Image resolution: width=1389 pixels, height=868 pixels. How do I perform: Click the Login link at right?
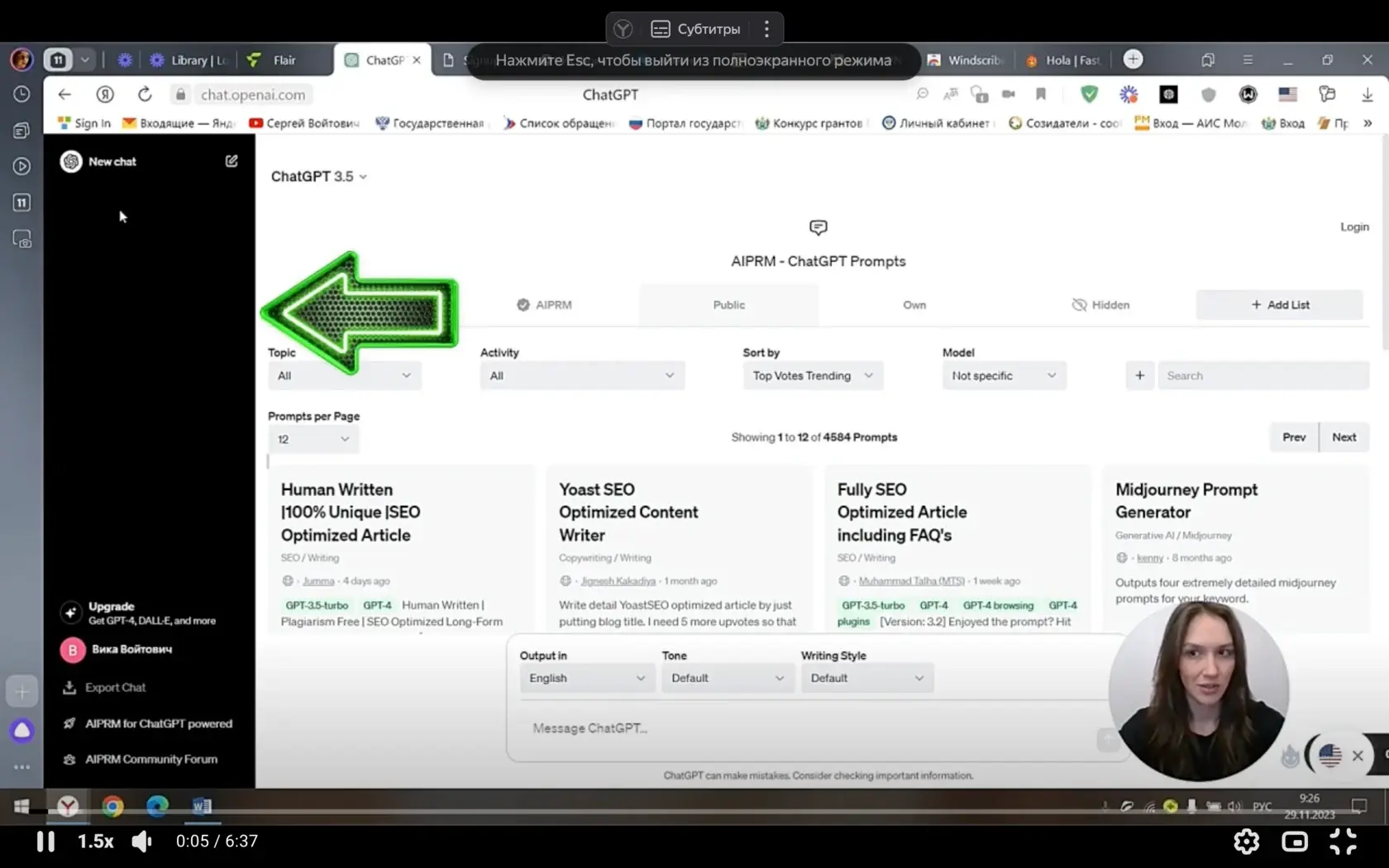[1354, 227]
